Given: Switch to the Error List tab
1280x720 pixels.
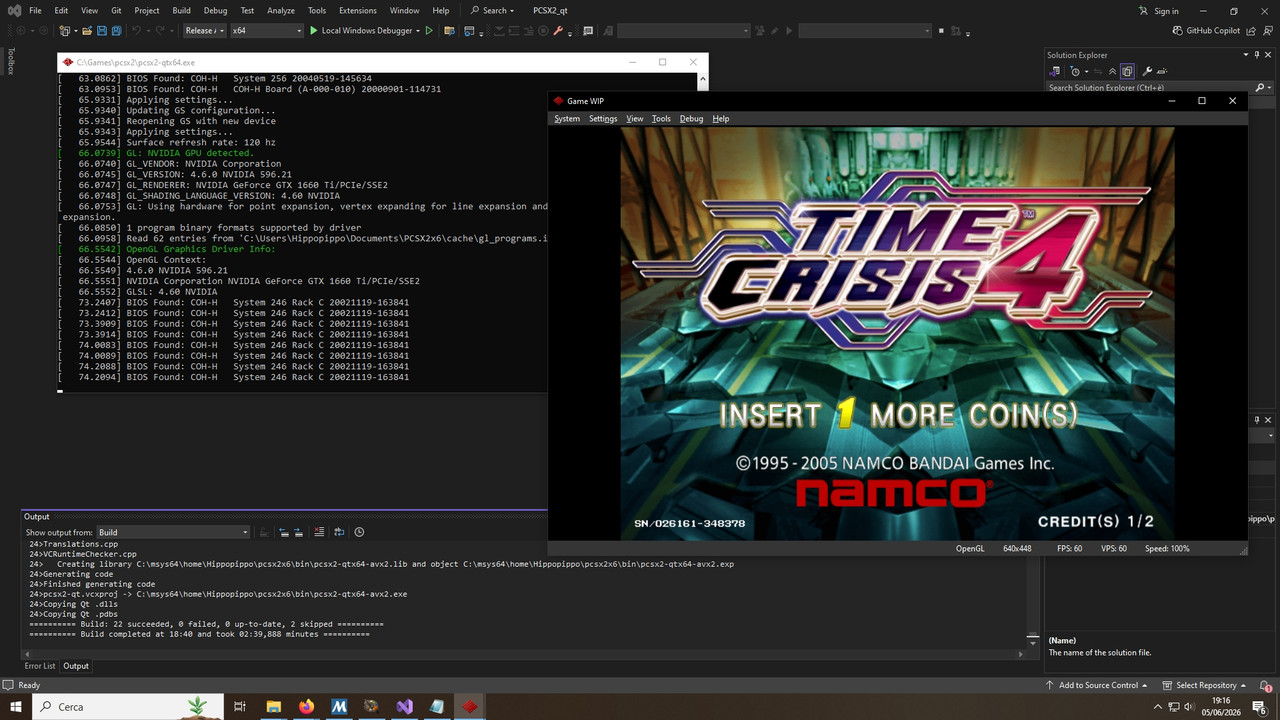Looking at the screenshot, I should 40,666.
